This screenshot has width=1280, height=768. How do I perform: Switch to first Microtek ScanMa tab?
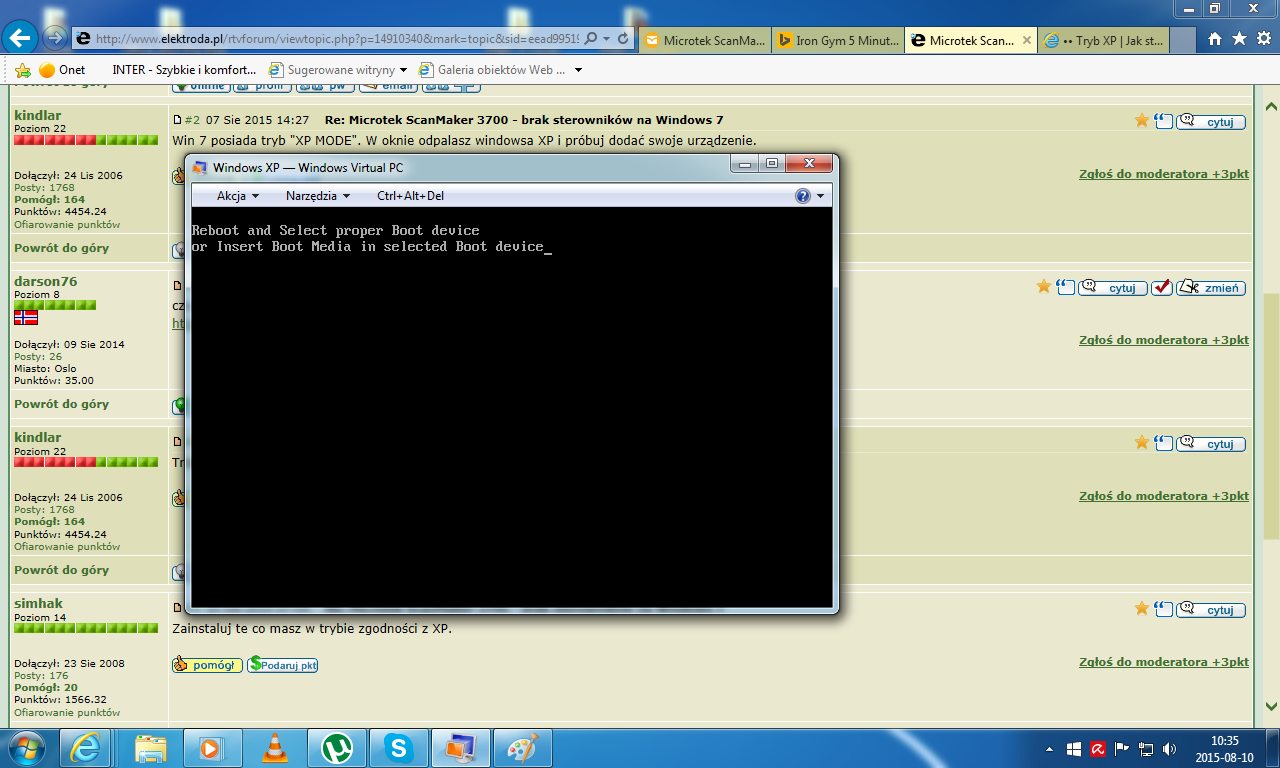click(705, 41)
